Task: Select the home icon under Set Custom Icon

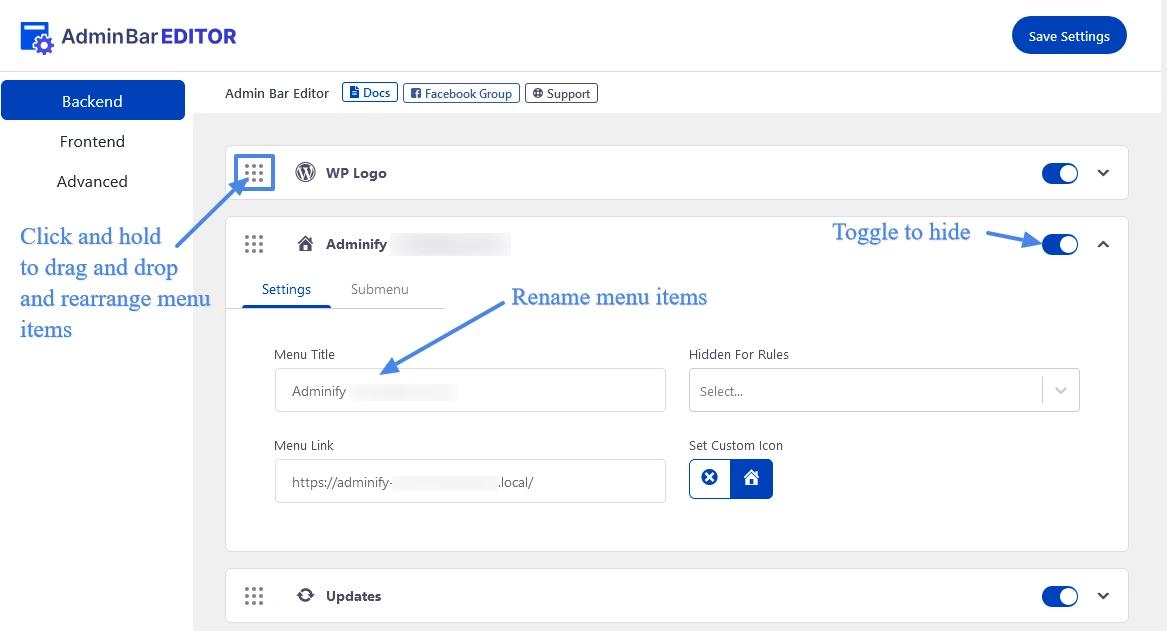Action: 751,478
